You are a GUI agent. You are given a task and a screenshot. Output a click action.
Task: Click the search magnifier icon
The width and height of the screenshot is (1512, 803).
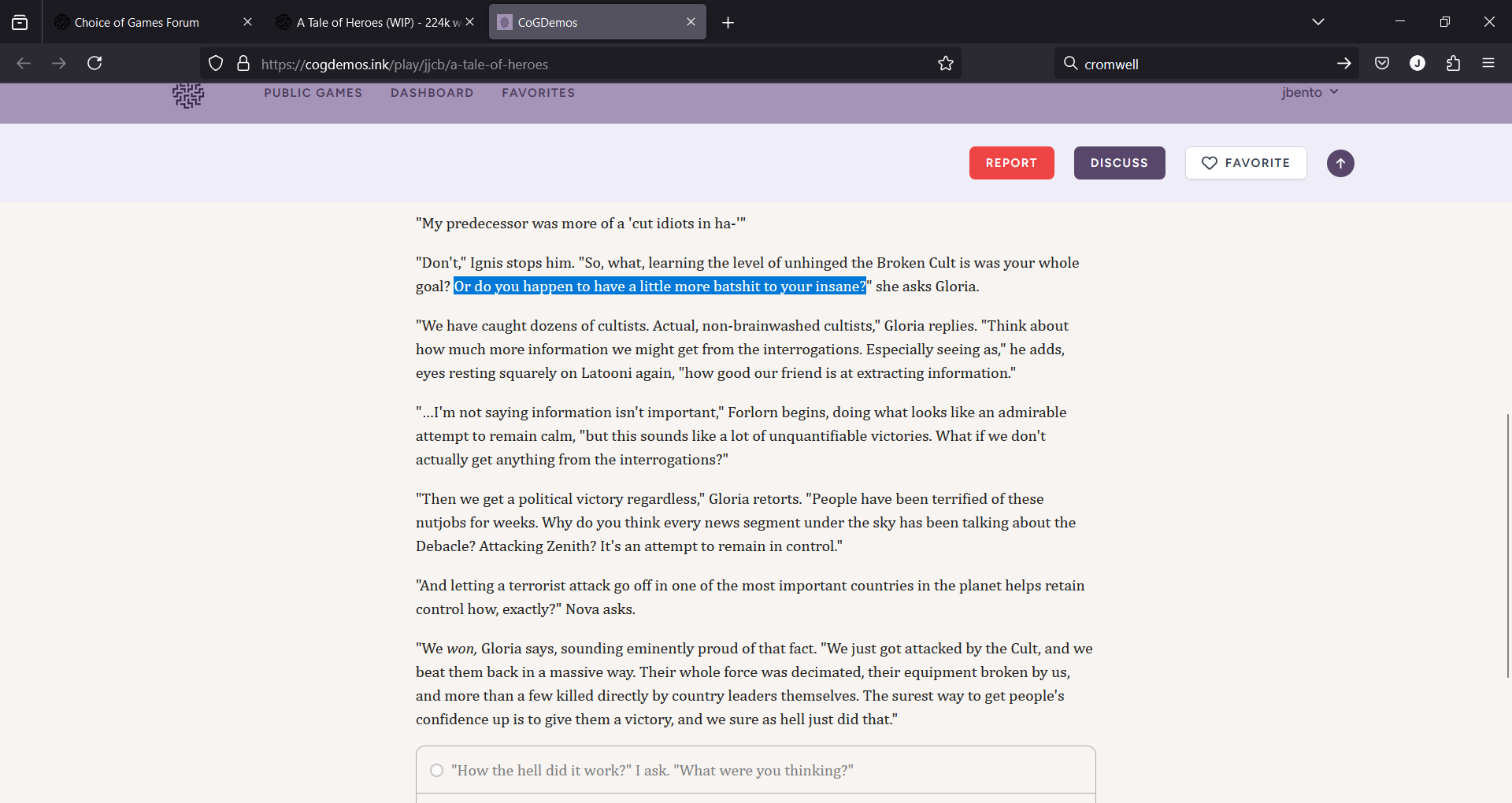click(1070, 64)
